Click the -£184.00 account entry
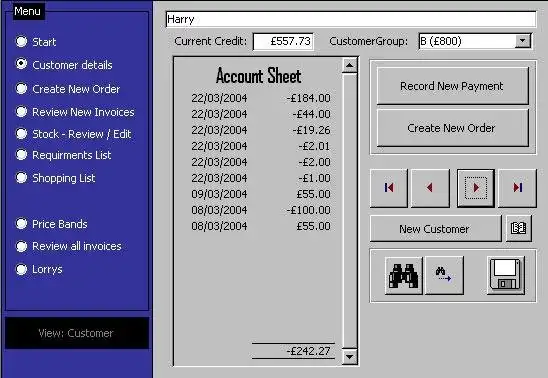The width and height of the screenshot is (548, 378). (308, 98)
